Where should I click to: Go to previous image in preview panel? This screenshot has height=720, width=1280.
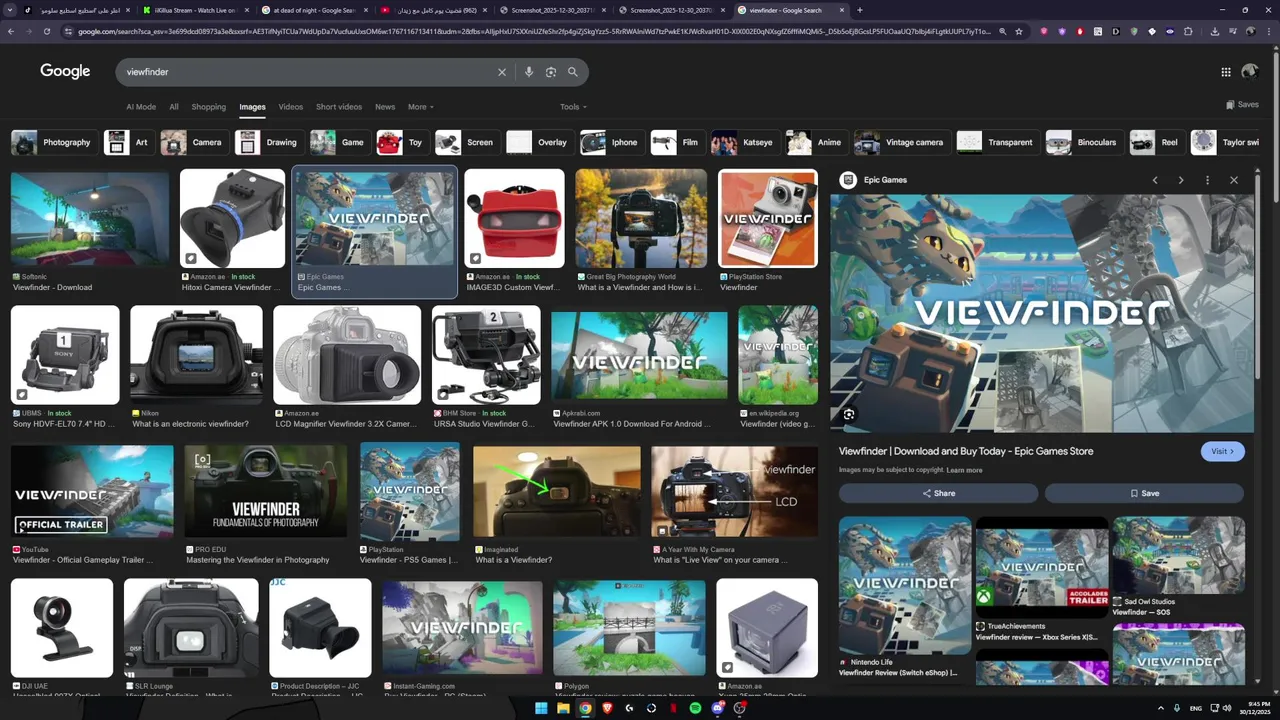1155,180
